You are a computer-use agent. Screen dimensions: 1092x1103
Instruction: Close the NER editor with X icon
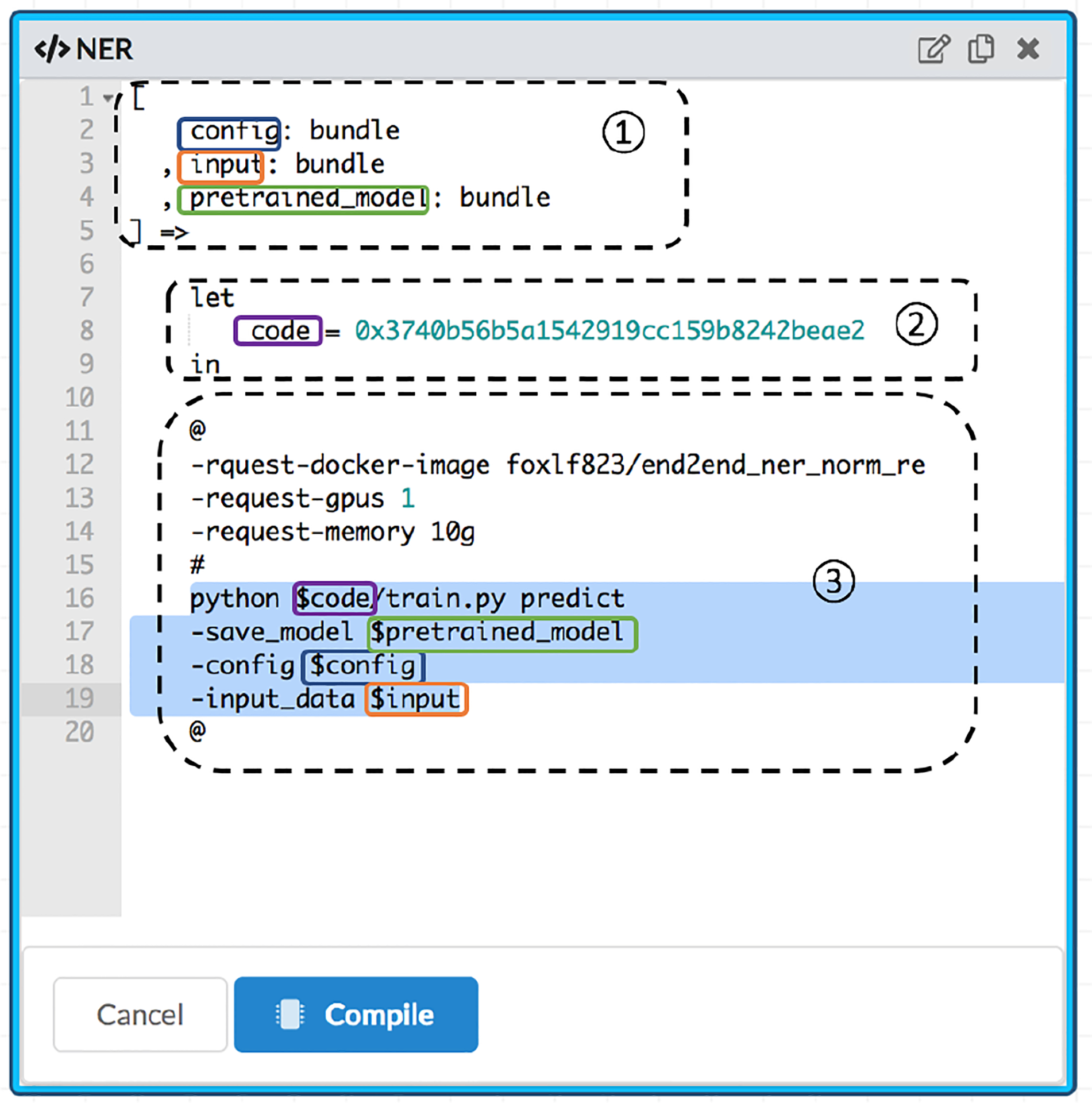pos(1028,49)
